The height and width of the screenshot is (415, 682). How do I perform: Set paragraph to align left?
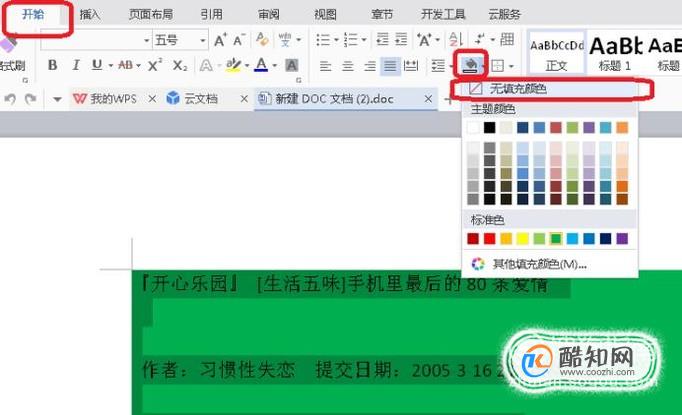(x=325, y=66)
